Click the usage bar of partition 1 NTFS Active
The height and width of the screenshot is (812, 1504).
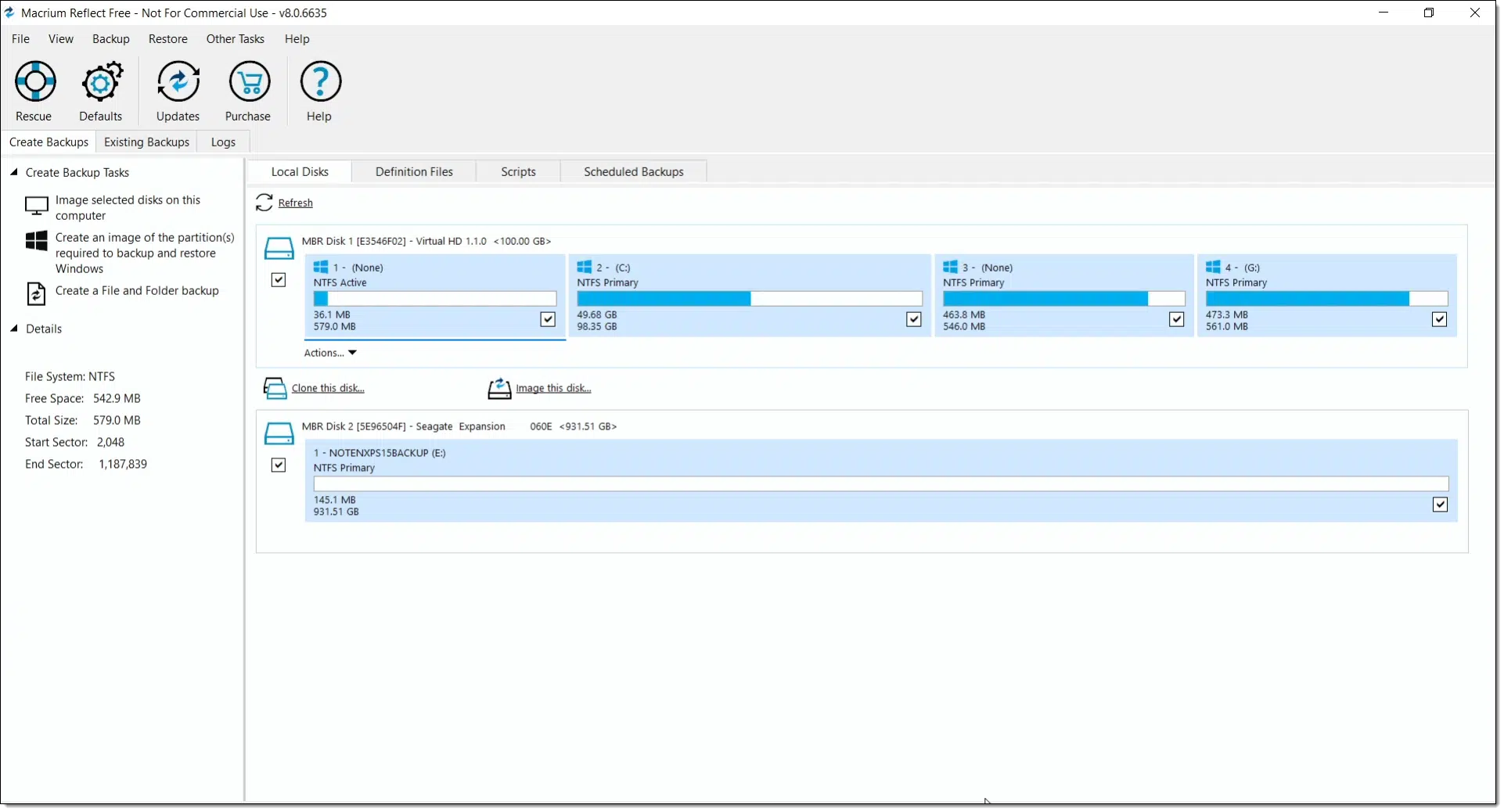pyautogui.click(x=435, y=299)
